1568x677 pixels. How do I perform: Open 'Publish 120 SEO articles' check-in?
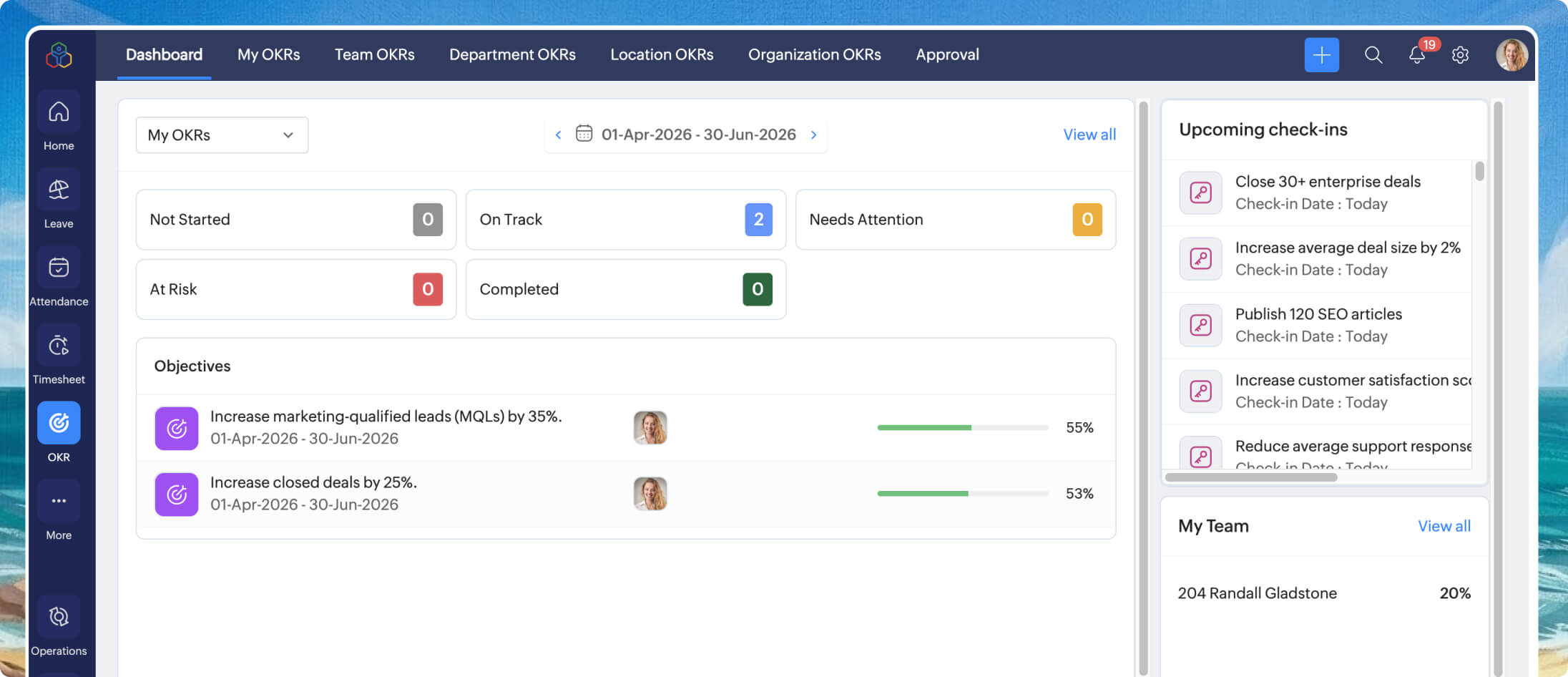point(1318,314)
